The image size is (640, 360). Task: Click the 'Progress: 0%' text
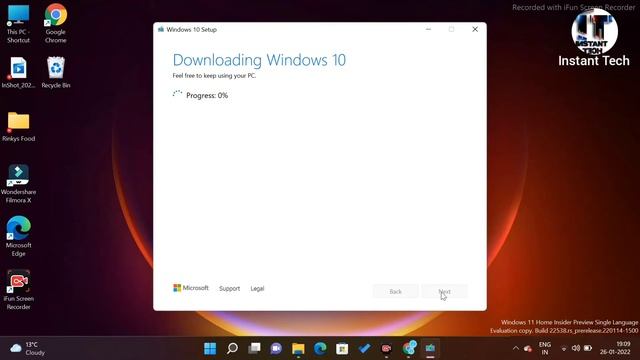[x=207, y=95]
